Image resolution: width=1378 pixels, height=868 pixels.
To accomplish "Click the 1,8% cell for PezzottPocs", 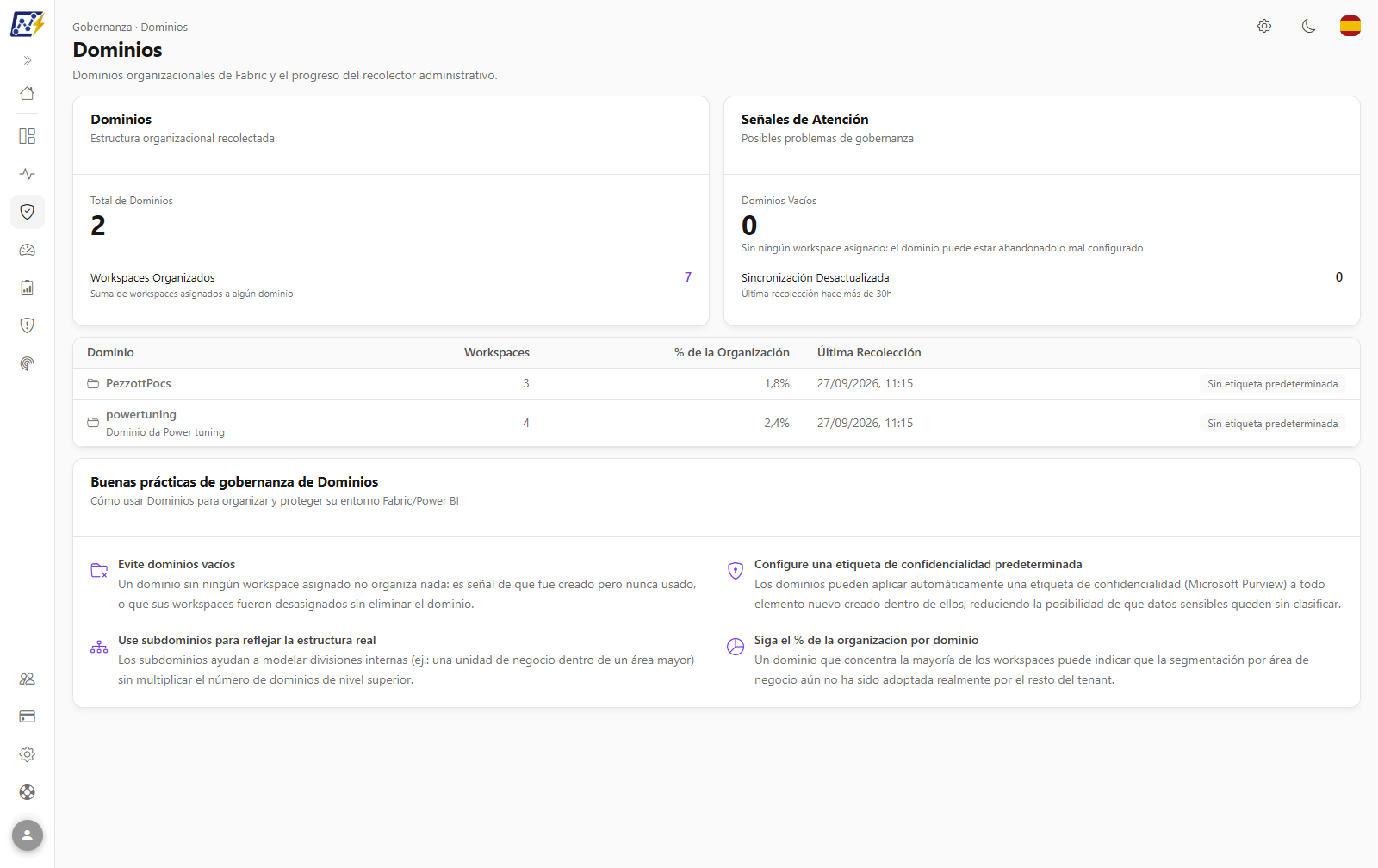I will (777, 384).
